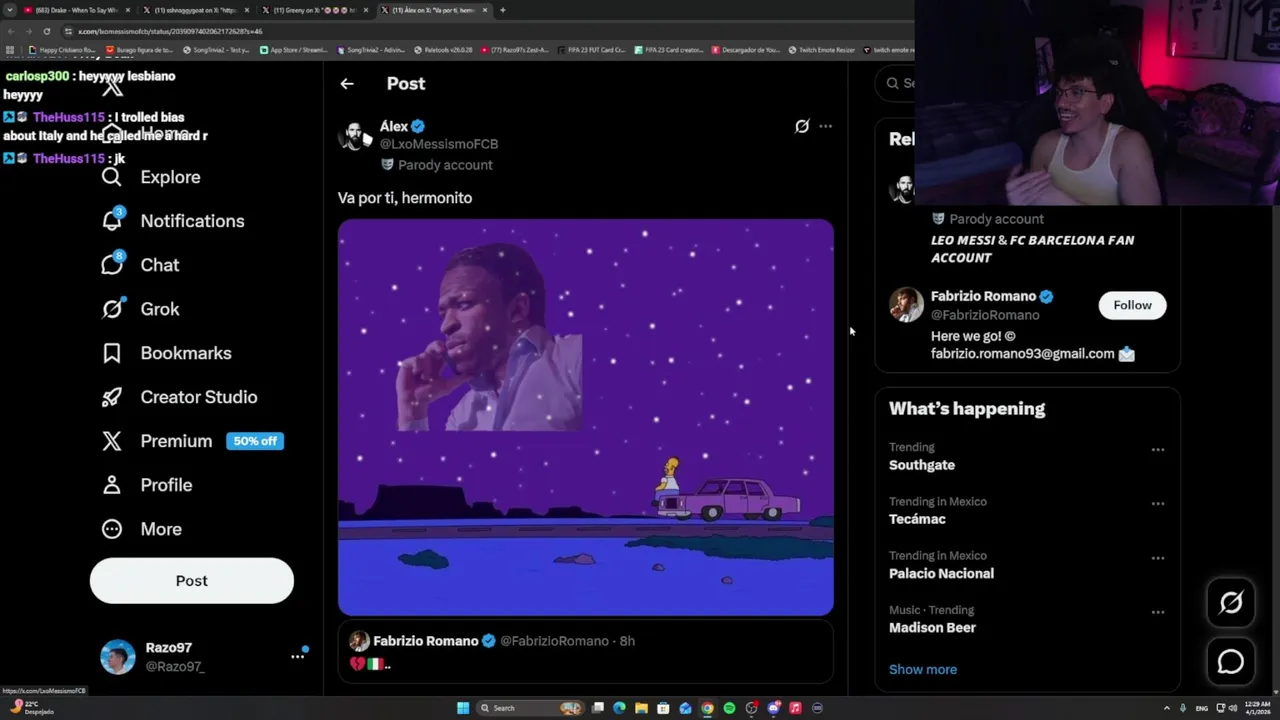The image size is (1280, 720).
Task: Open the Microsoft Edge taskbar icon
Action: pos(619,708)
